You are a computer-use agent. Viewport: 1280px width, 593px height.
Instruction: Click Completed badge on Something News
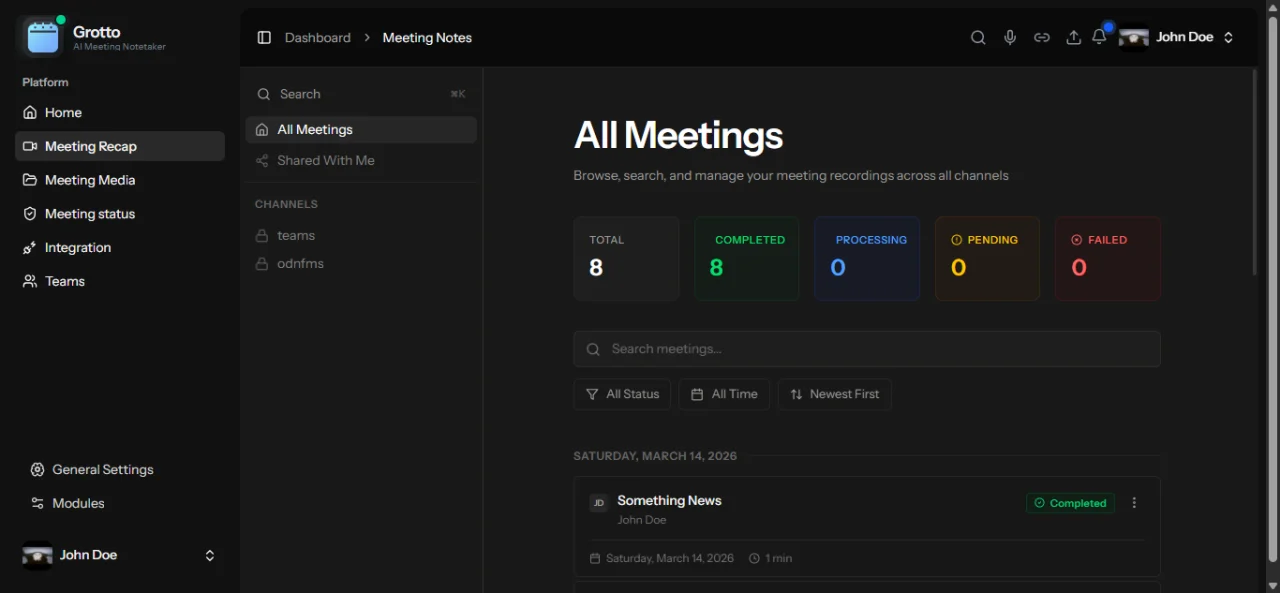coord(1070,503)
